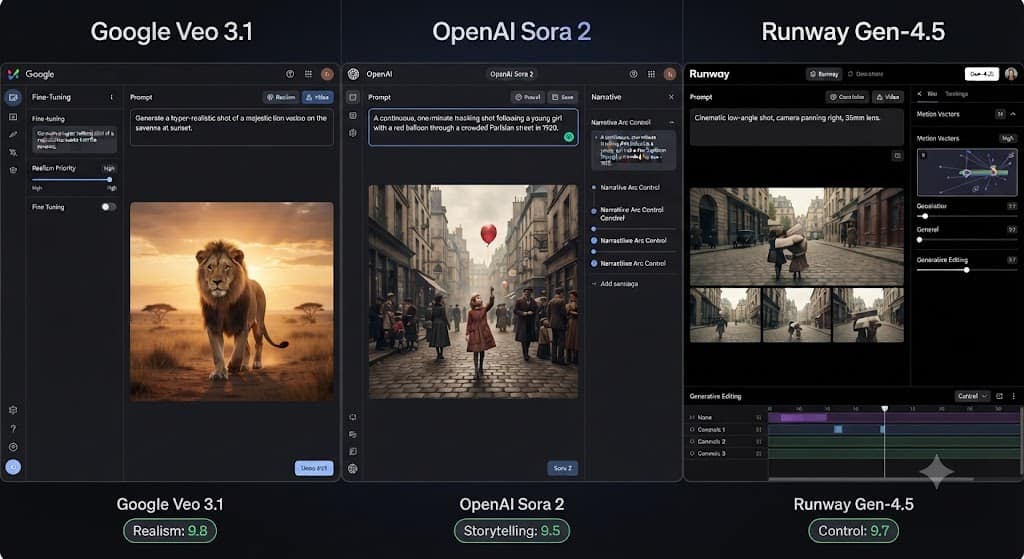This screenshot has height=559, width=1024.
Task: Click the first button left of Sora Save
Action: coord(527,97)
